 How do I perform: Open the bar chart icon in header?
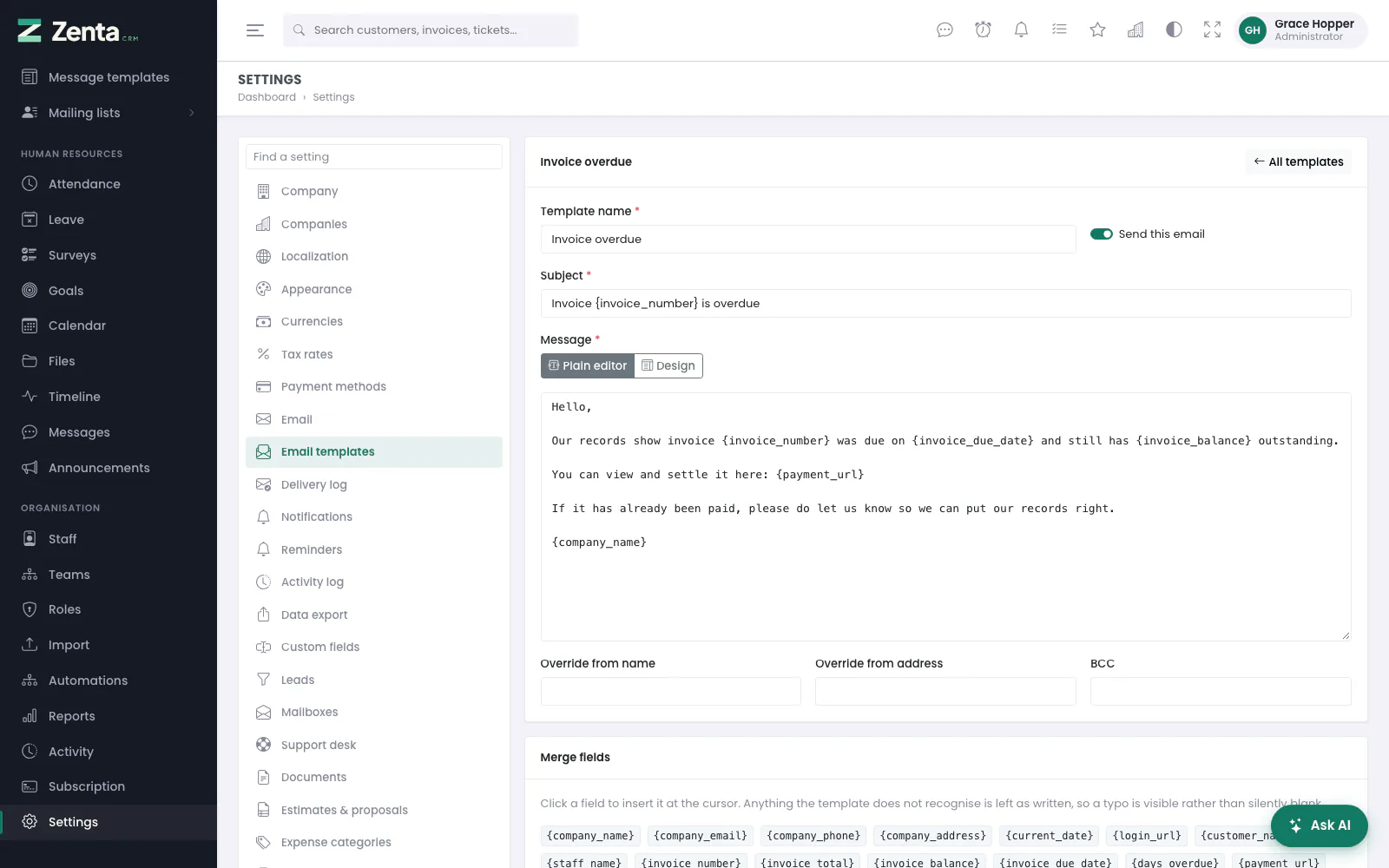(1136, 30)
